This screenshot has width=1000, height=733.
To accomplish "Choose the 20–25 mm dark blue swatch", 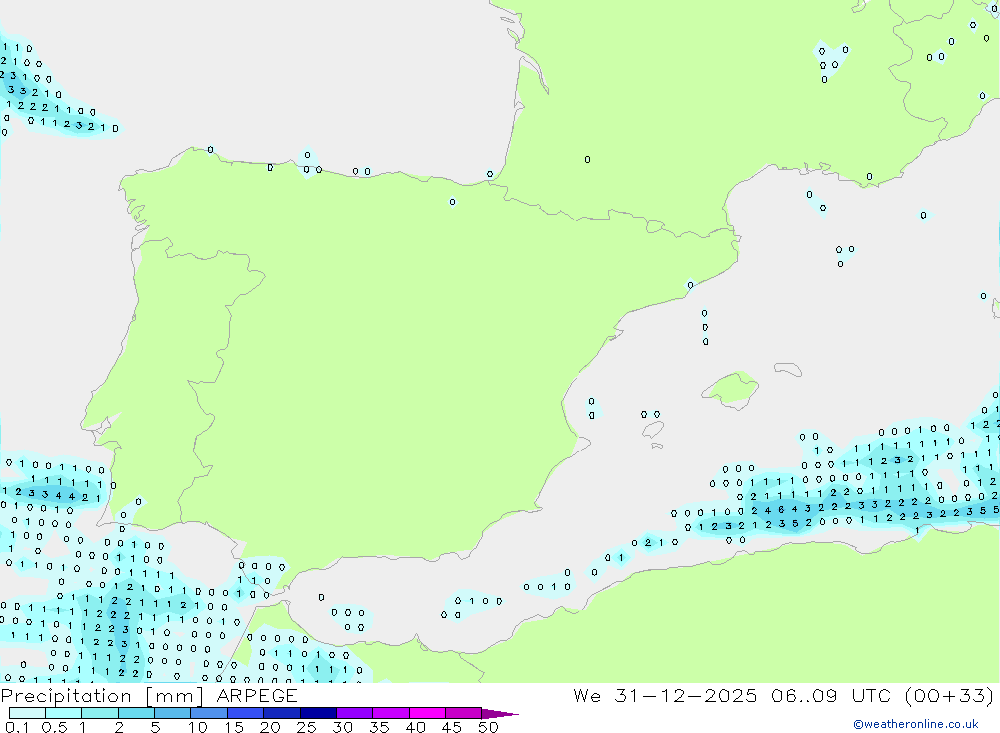I will (282, 713).
